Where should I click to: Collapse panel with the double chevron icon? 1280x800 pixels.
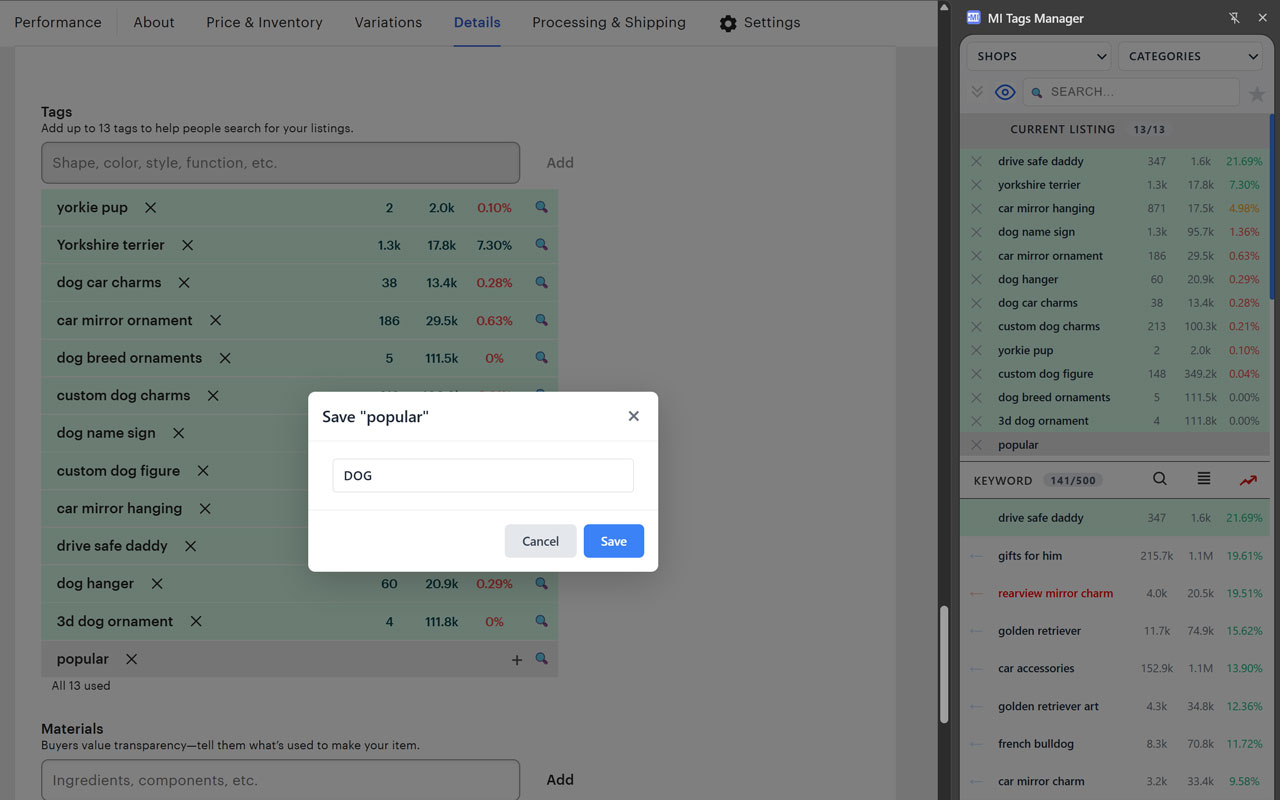pos(977,92)
